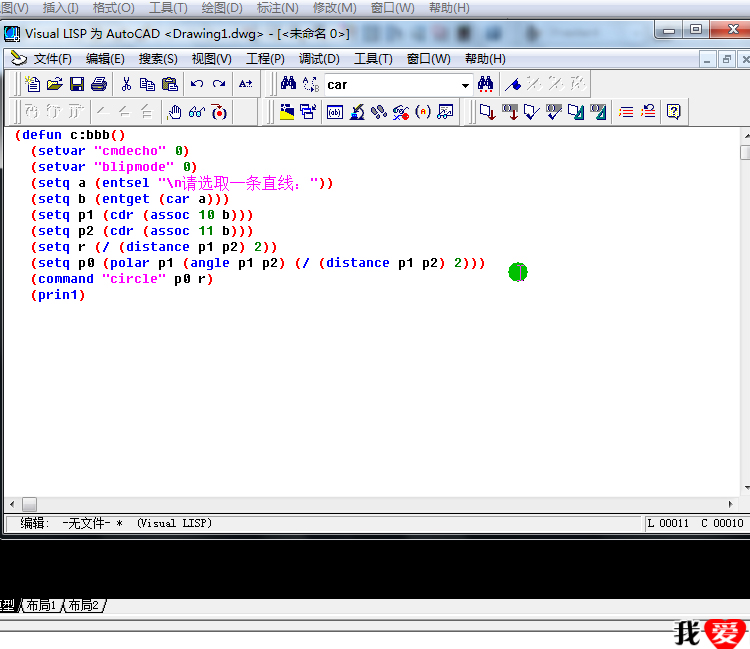Format the edit window icon
This screenshot has height=649, width=750.
[x=575, y=112]
